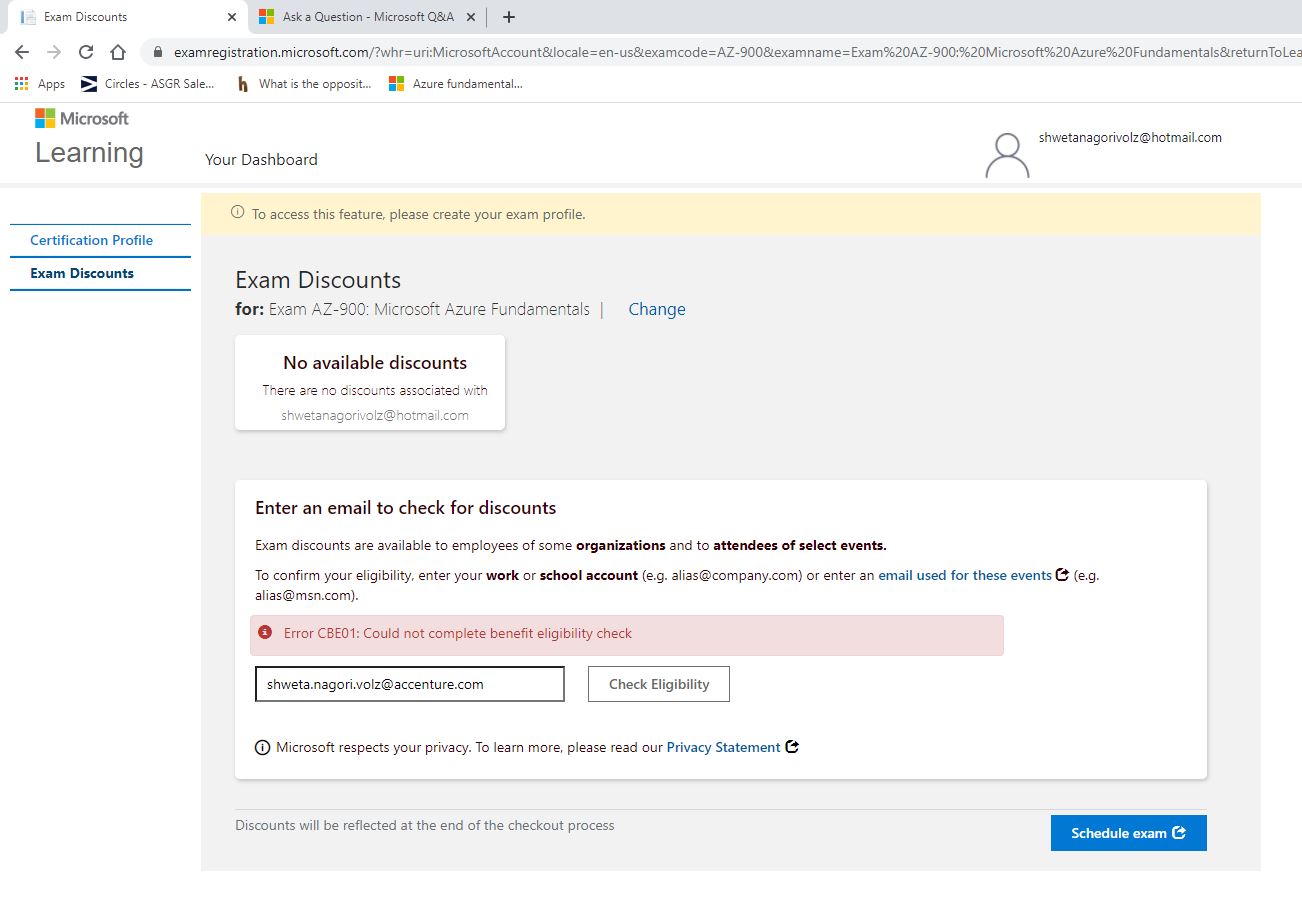This screenshot has width=1302, height=903.
Task: Click Schedule exam button
Action: point(1129,833)
